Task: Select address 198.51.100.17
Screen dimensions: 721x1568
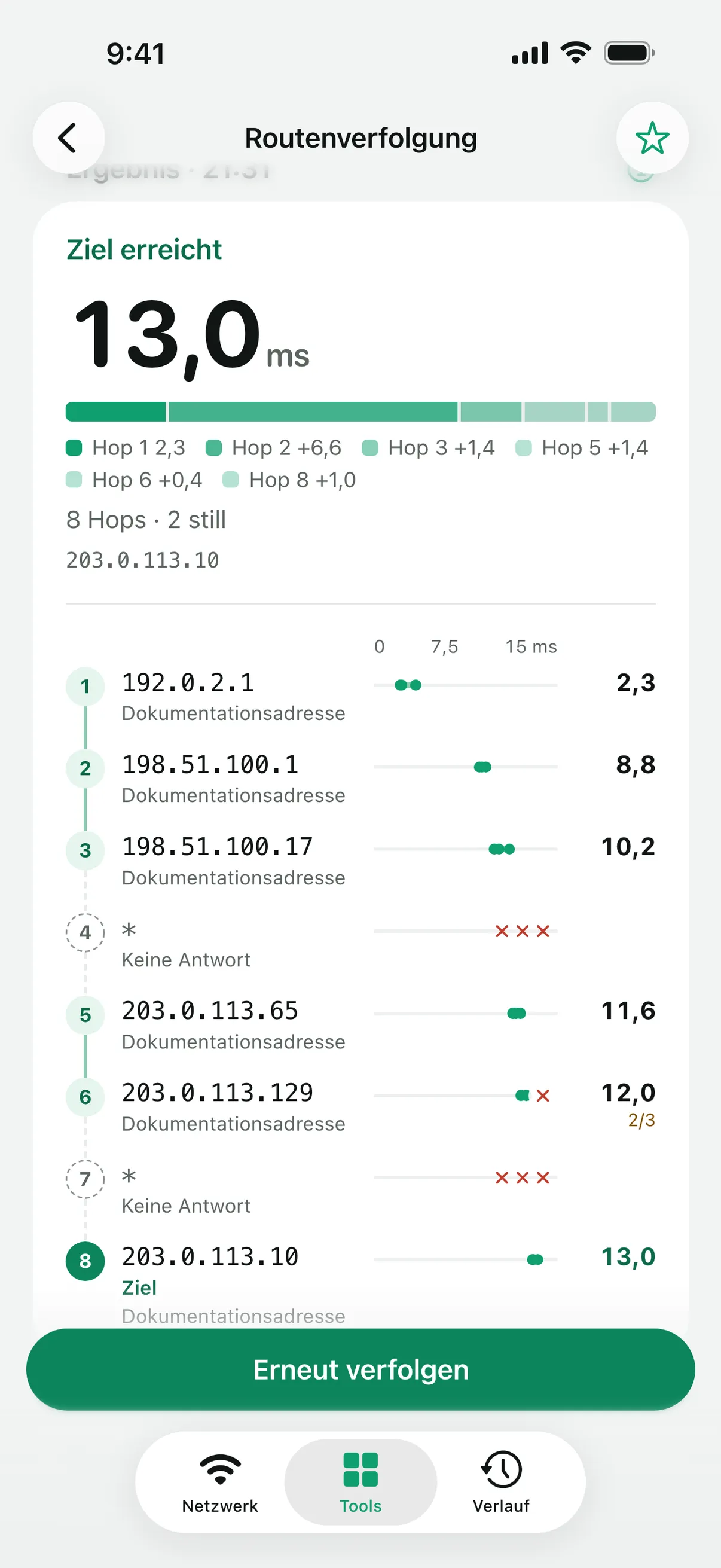Action: 217,847
